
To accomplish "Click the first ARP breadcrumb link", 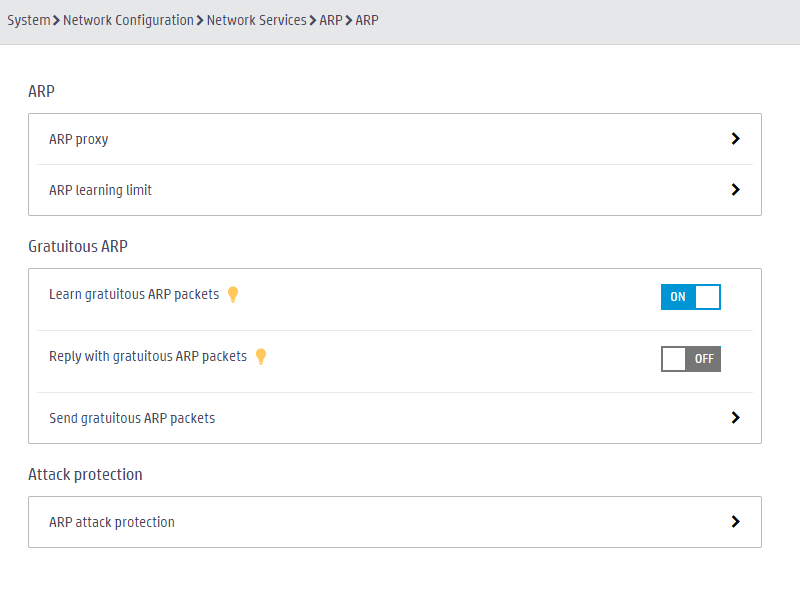I will click(331, 20).
